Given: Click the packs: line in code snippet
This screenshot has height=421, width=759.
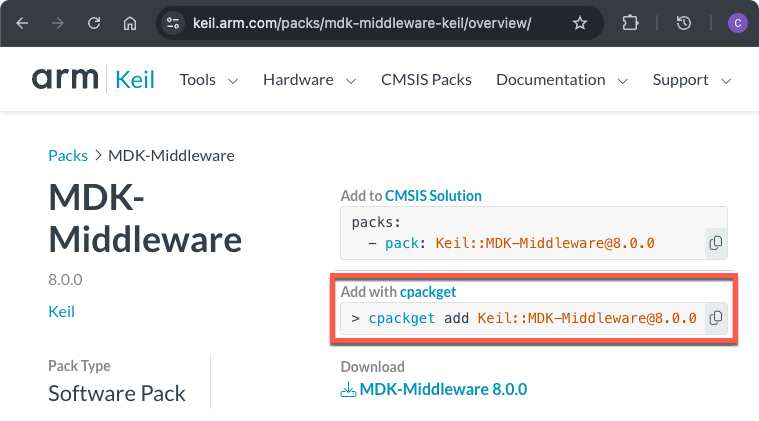Looking at the screenshot, I should (376, 222).
